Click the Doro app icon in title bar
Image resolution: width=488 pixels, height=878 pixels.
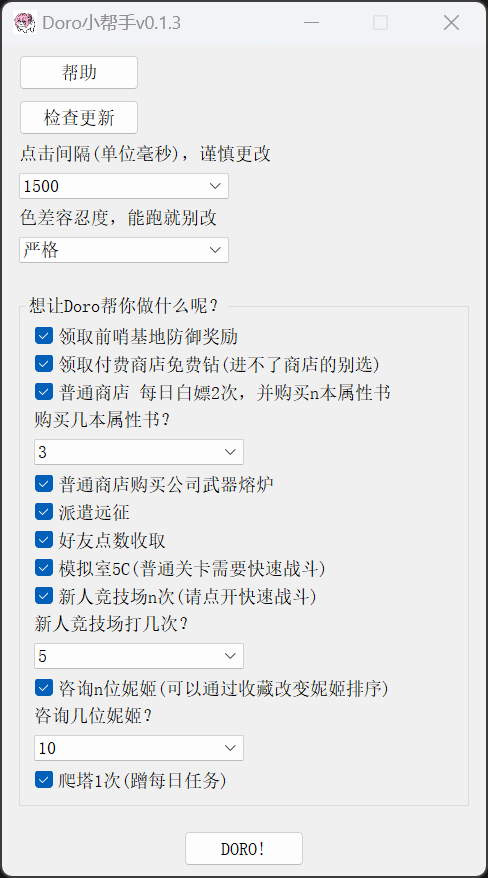[x=25, y=22]
